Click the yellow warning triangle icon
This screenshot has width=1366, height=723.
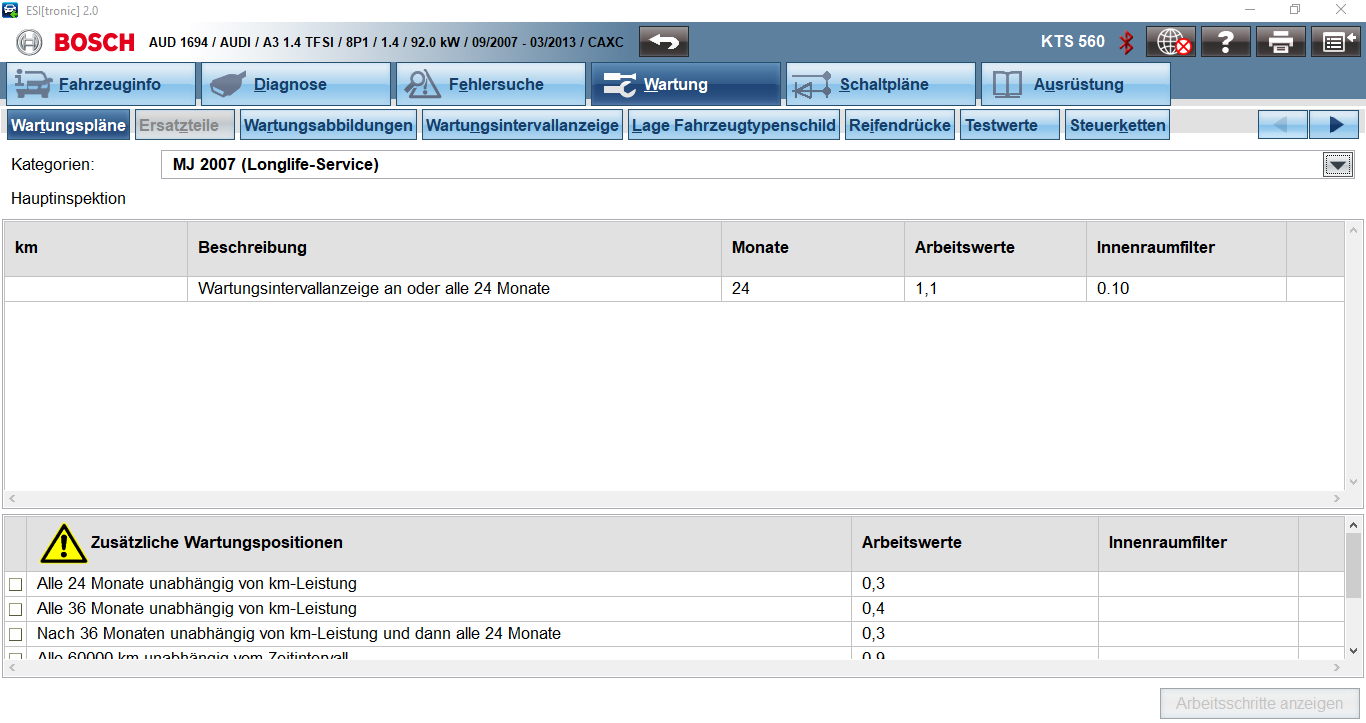point(63,543)
